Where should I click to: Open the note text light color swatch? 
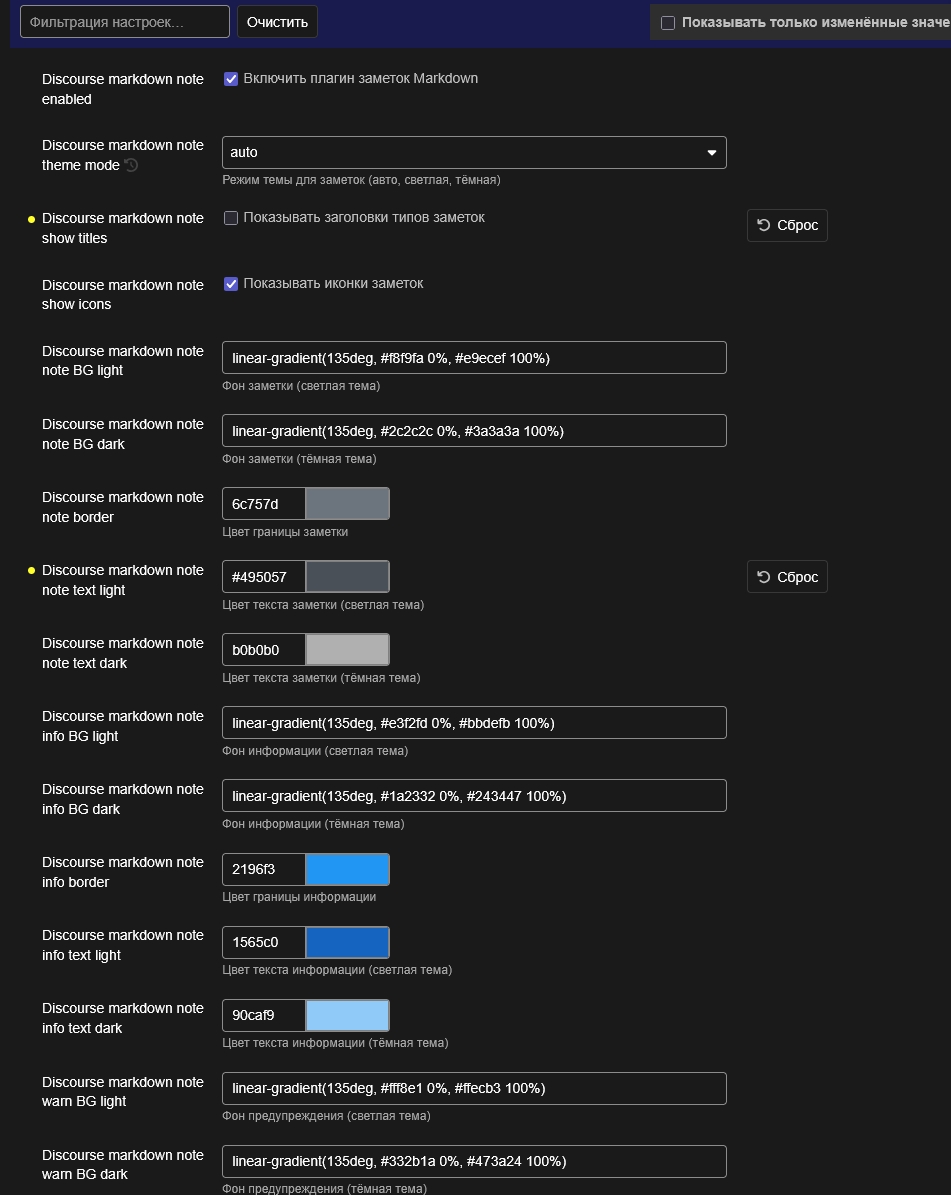[347, 577]
